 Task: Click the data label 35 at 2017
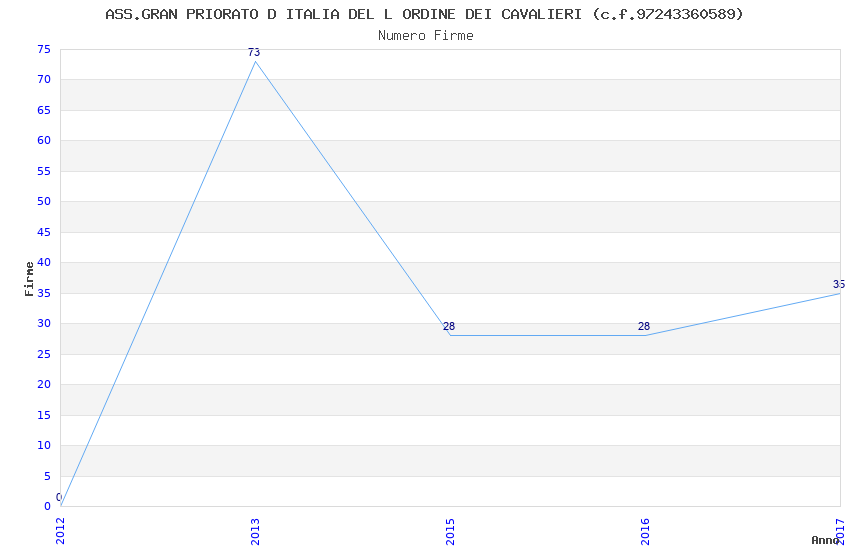click(x=839, y=284)
